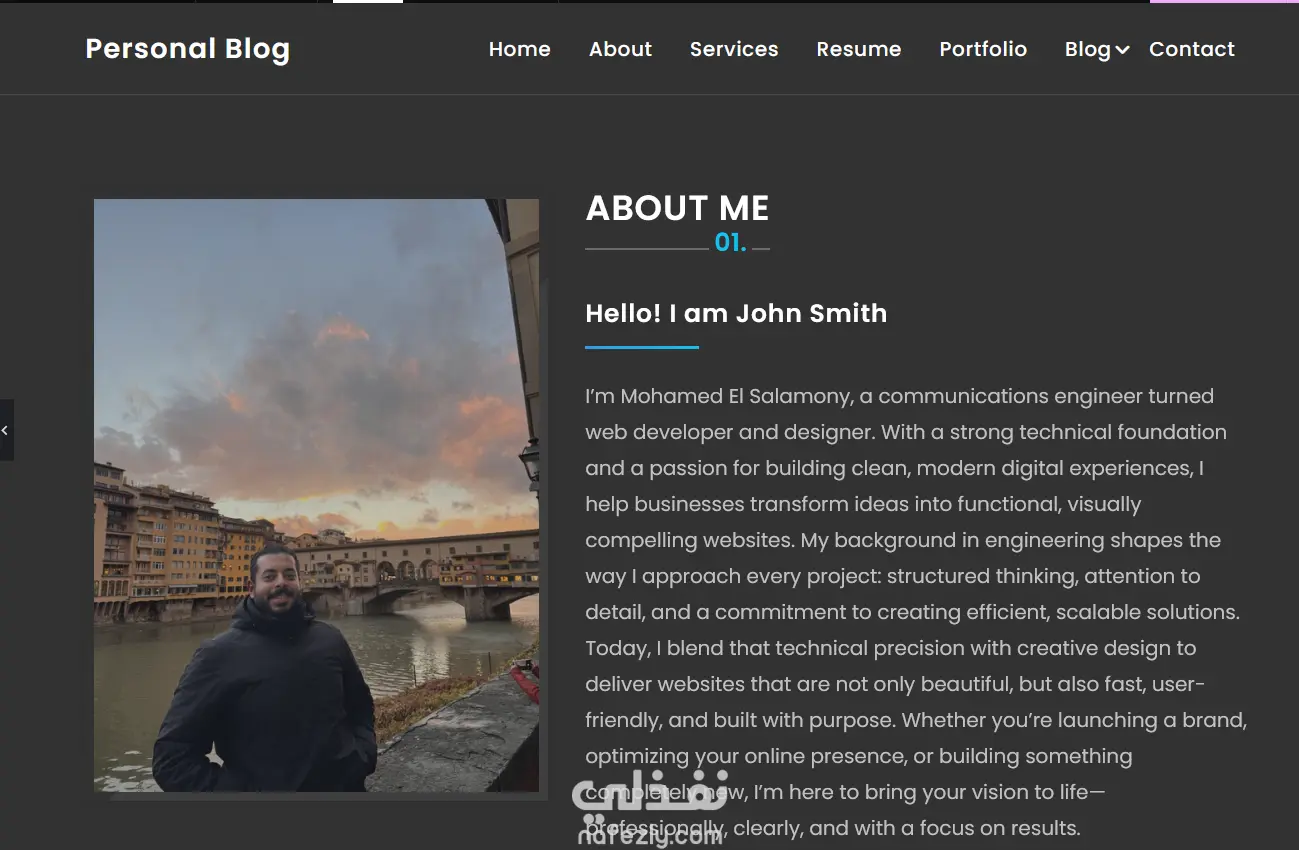Click the nafezly.com watermark text
This screenshot has width=1299, height=850.
point(650,835)
